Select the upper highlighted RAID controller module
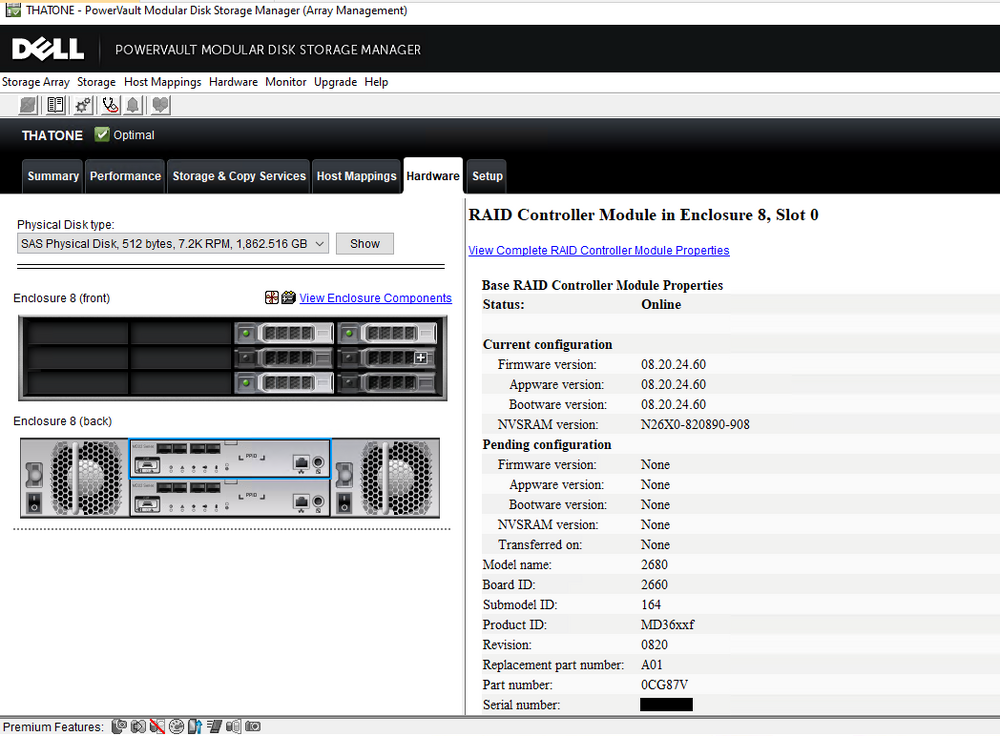Screen dimensions: 1000x736 (x=230, y=458)
